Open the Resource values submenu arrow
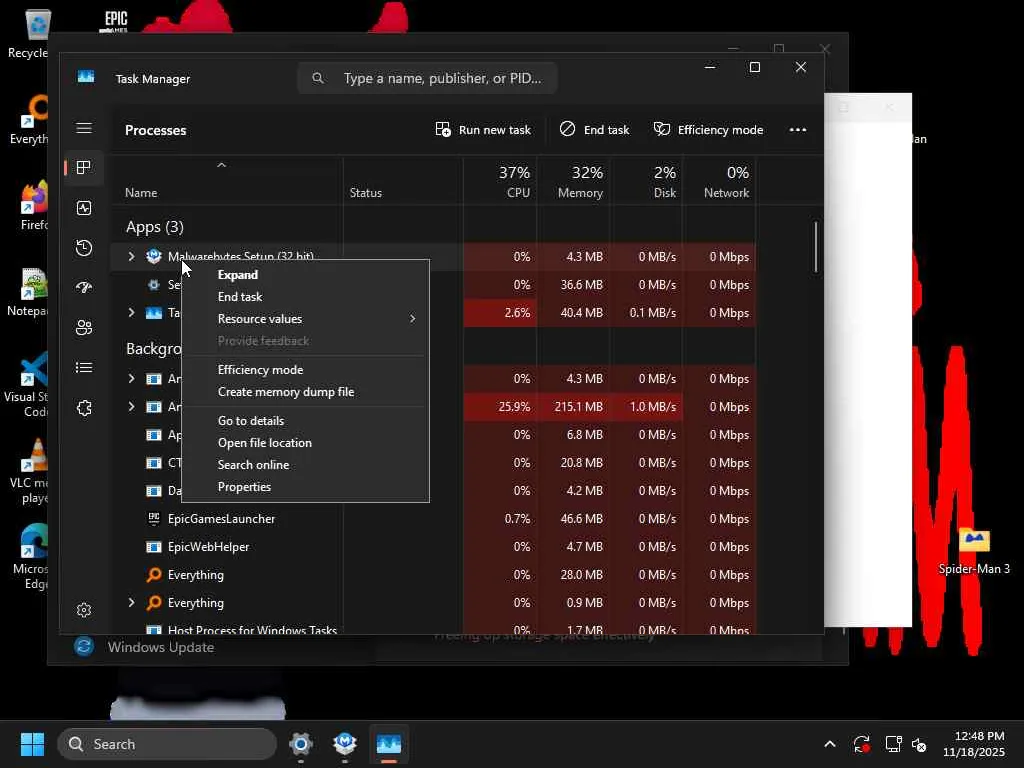The image size is (1024, 768). click(412, 319)
